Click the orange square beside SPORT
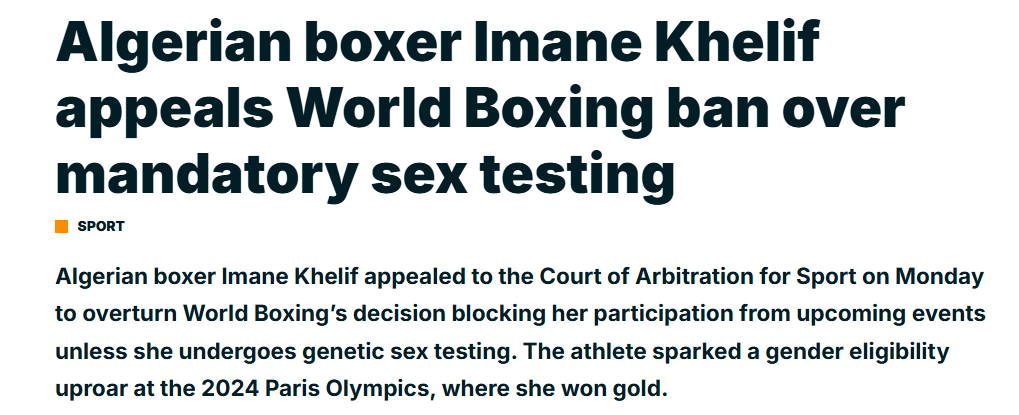The image size is (1019, 415). pyautogui.click(x=62, y=227)
